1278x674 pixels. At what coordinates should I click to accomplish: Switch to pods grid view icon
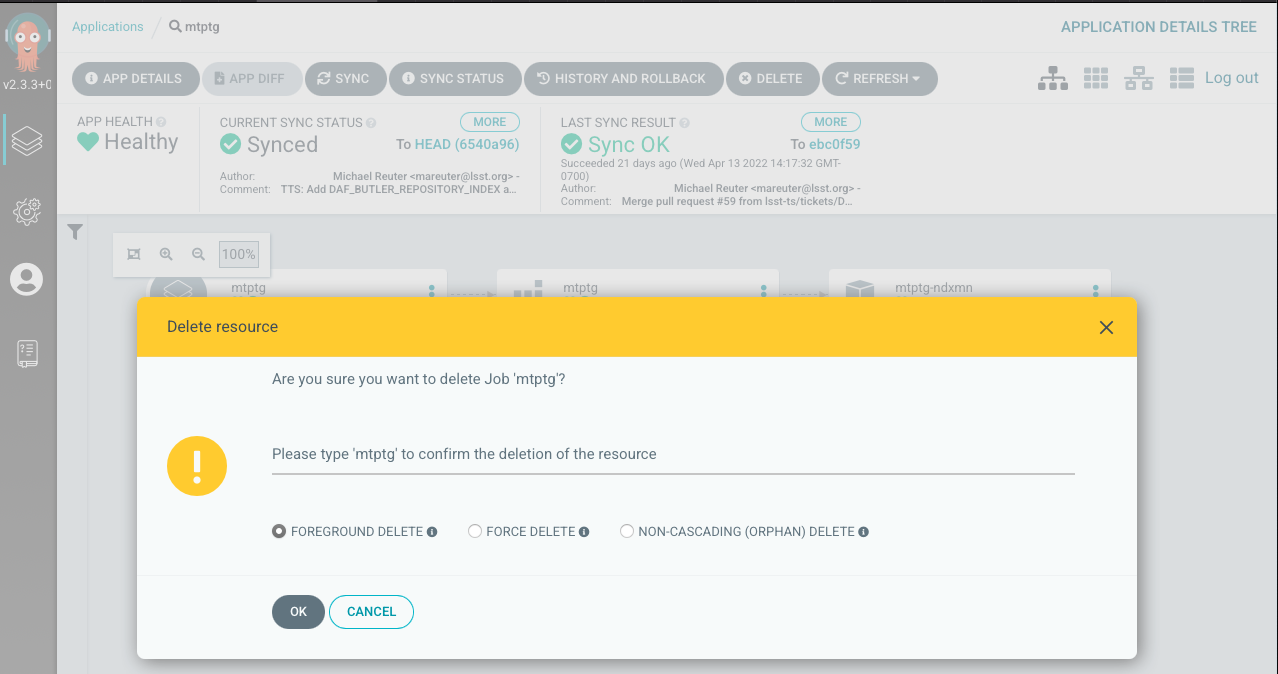pyautogui.click(x=1096, y=78)
